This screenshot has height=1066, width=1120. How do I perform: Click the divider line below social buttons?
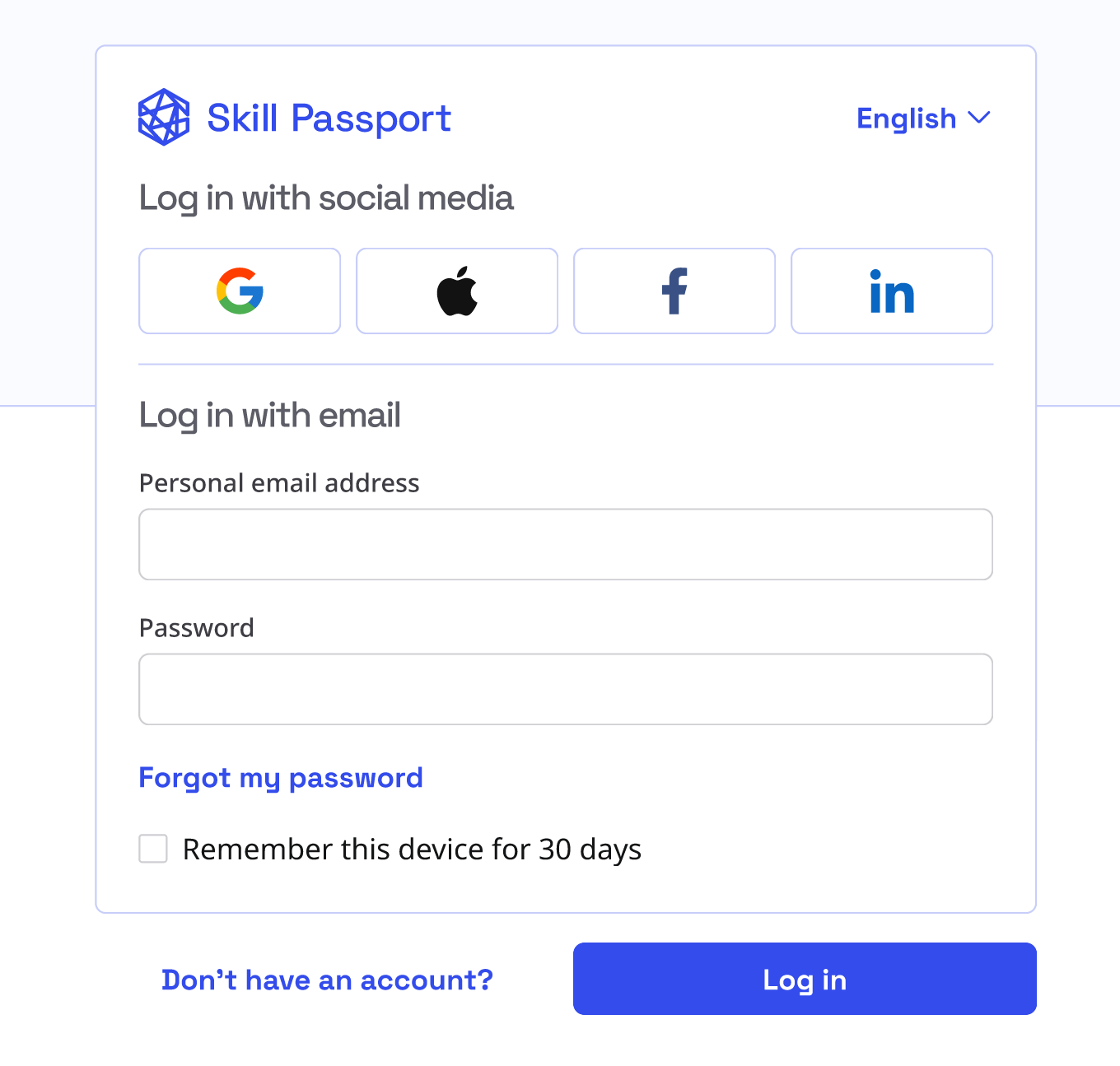(x=566, y=364)
